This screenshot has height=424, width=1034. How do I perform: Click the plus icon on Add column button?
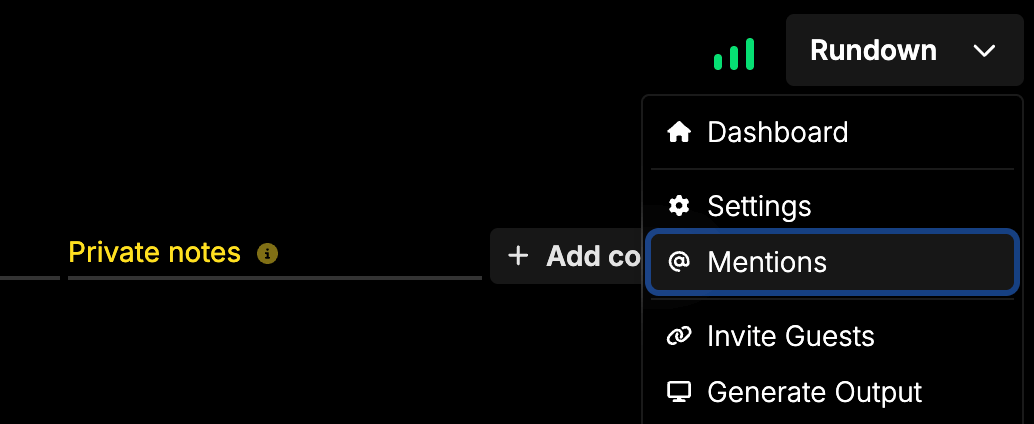(x=517, y=256)
